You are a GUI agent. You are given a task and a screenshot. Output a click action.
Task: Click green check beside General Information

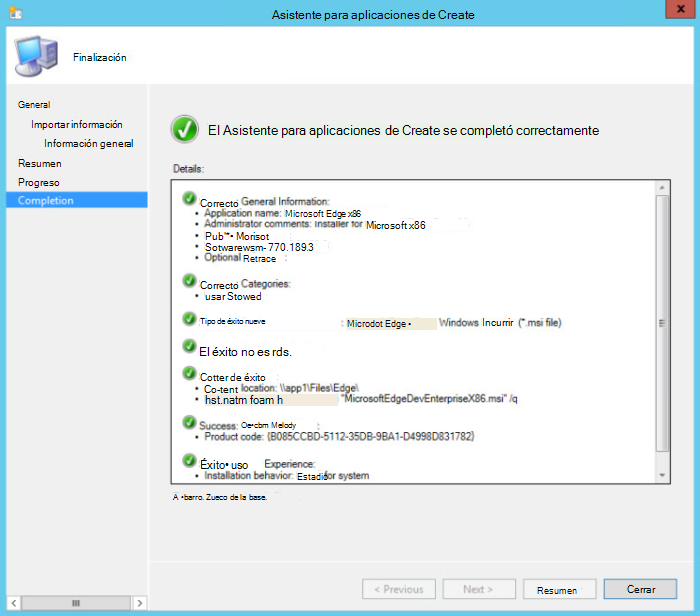pos(189,198)
